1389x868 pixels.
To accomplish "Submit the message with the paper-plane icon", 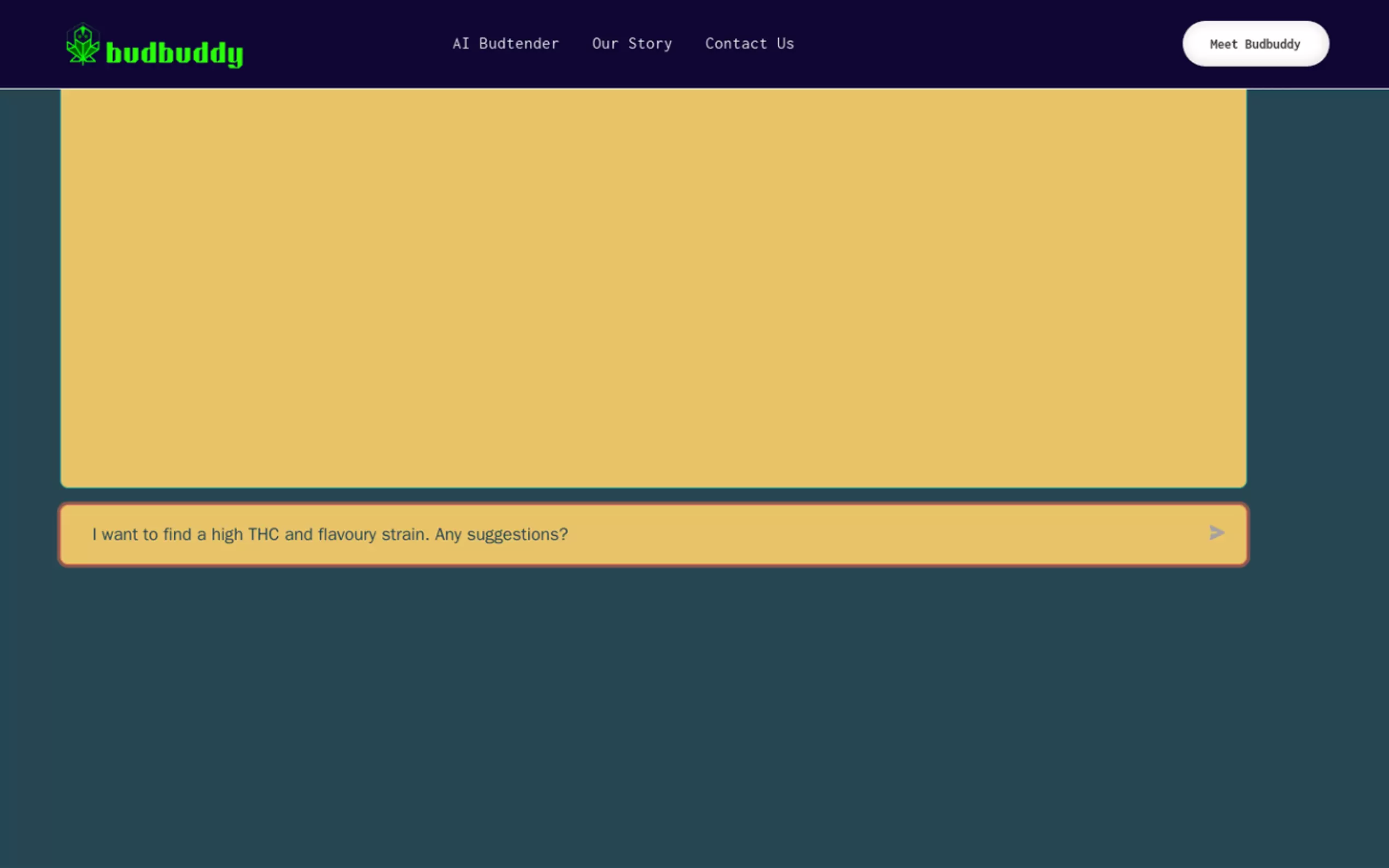I will pyautogui.click(x=1216, y=533).
